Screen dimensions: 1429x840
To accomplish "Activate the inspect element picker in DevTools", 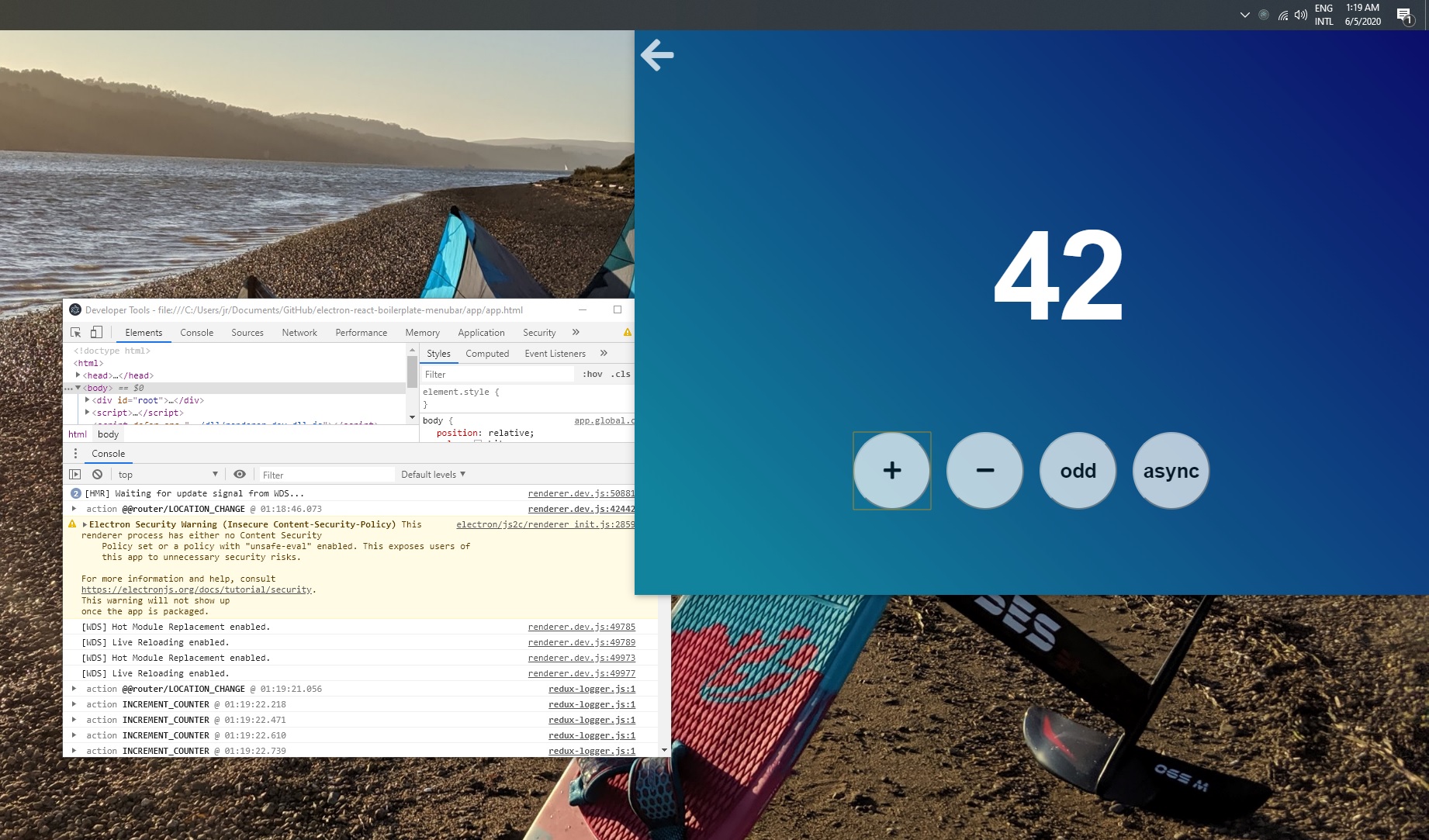I will pyautogui.click(x=76, y=332).
